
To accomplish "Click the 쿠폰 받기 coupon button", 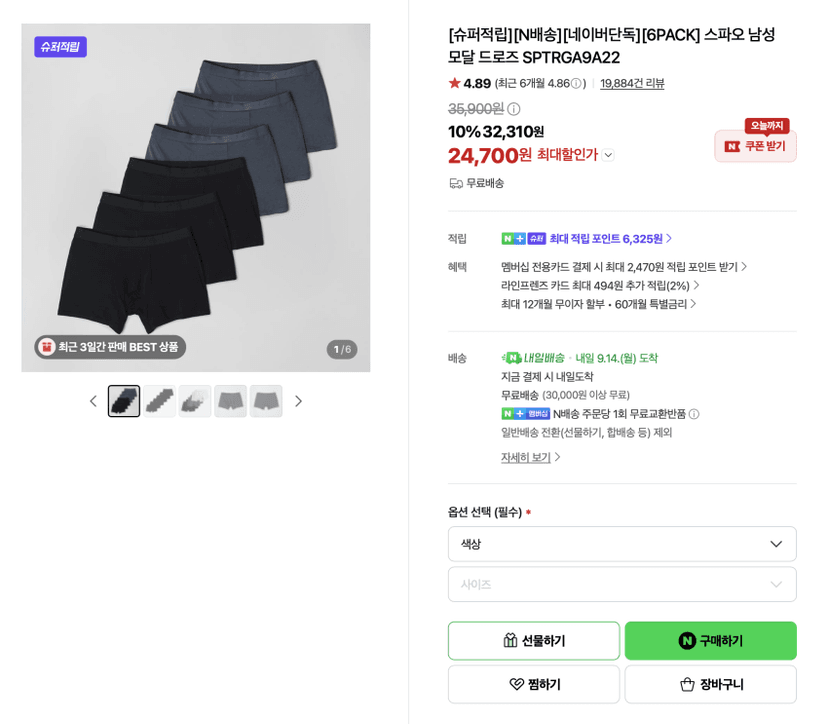I will [755, 146].
